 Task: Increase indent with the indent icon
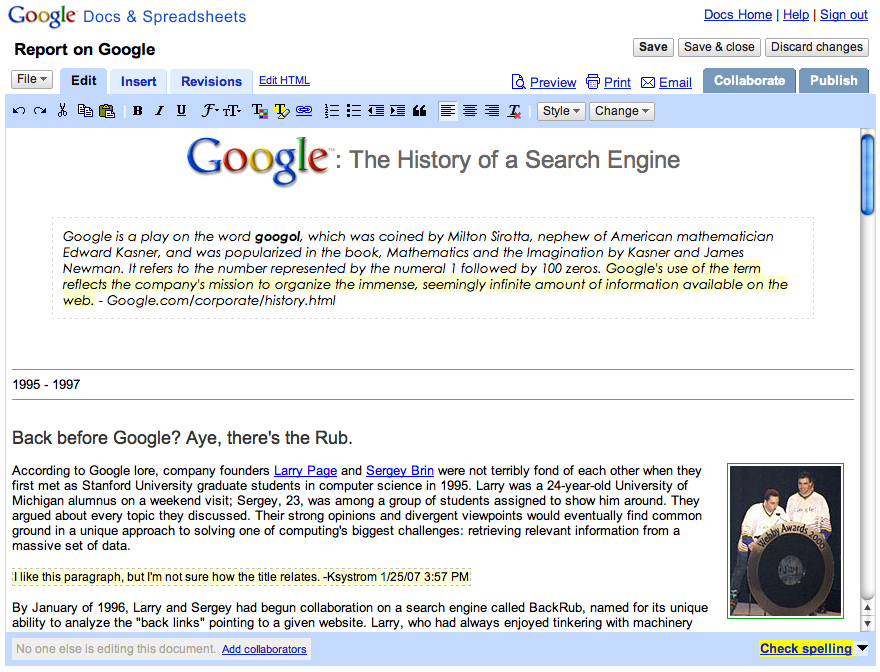tap(397, 111)
